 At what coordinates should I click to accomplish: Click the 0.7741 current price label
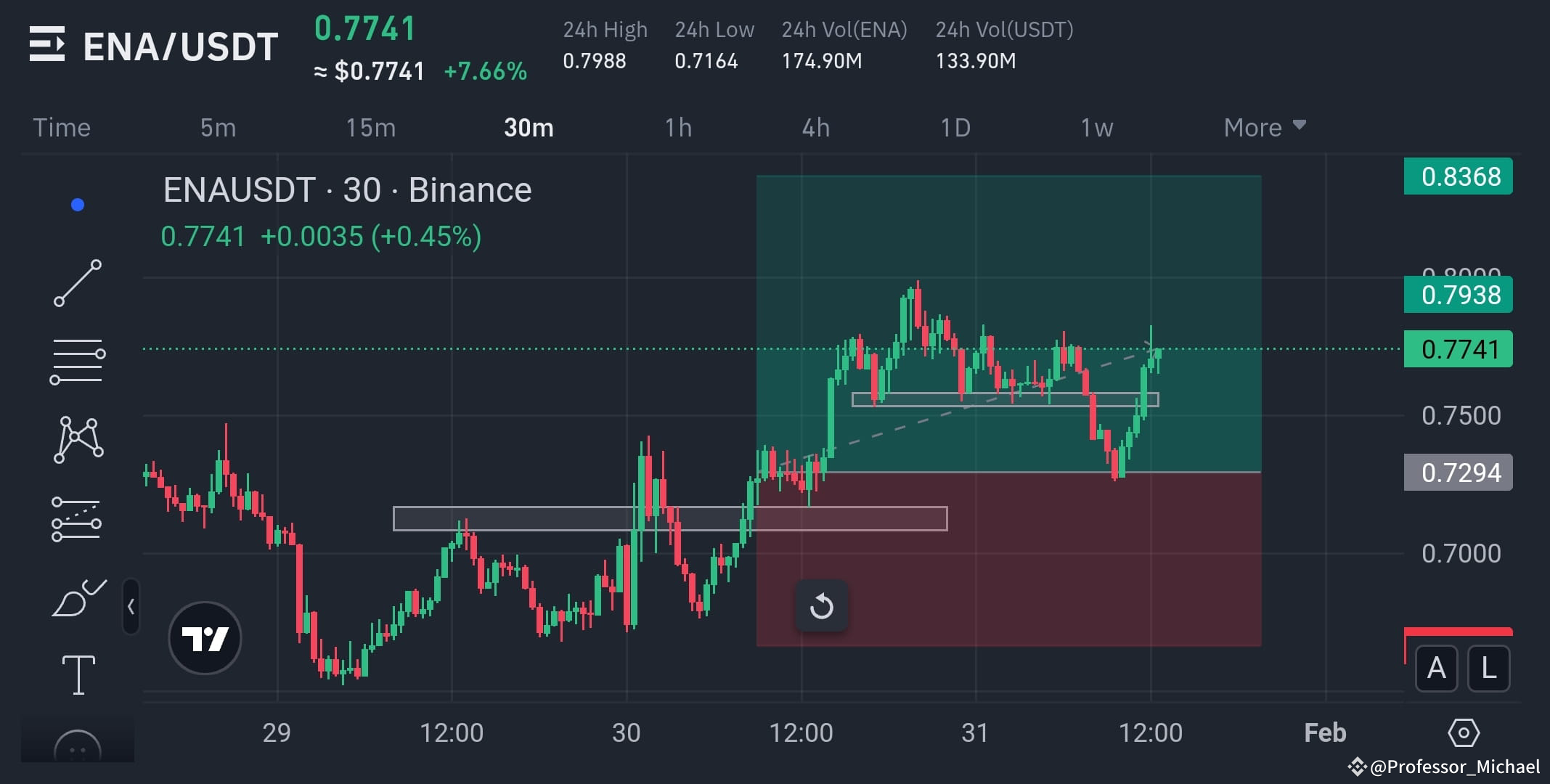[x=1458, y=349]
